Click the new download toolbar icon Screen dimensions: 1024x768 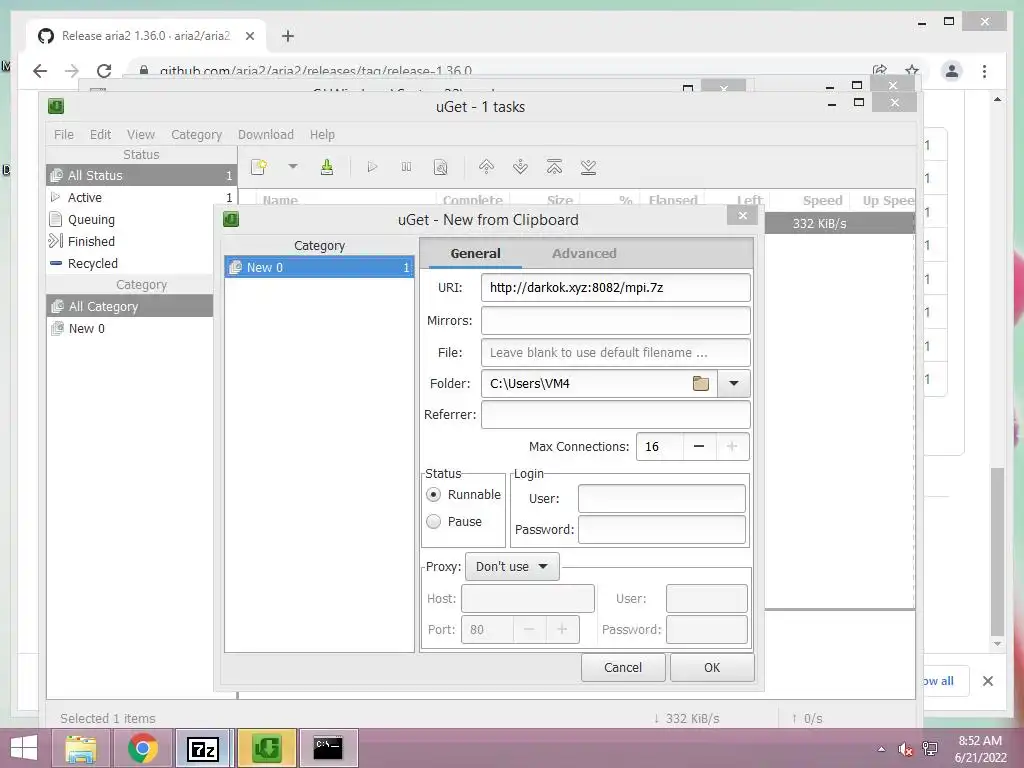(259, 167)
